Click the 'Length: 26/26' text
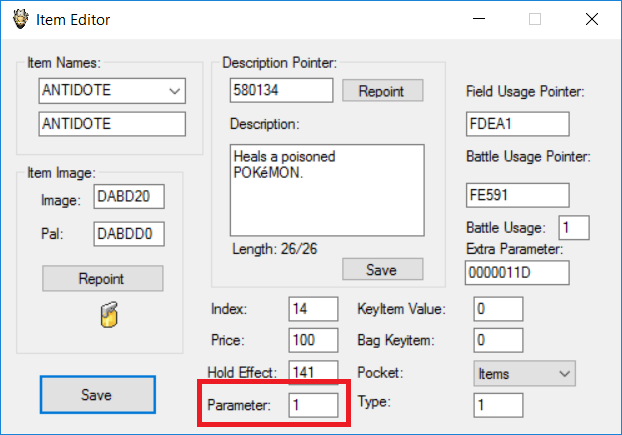622x435 pixels. point(275,249)
